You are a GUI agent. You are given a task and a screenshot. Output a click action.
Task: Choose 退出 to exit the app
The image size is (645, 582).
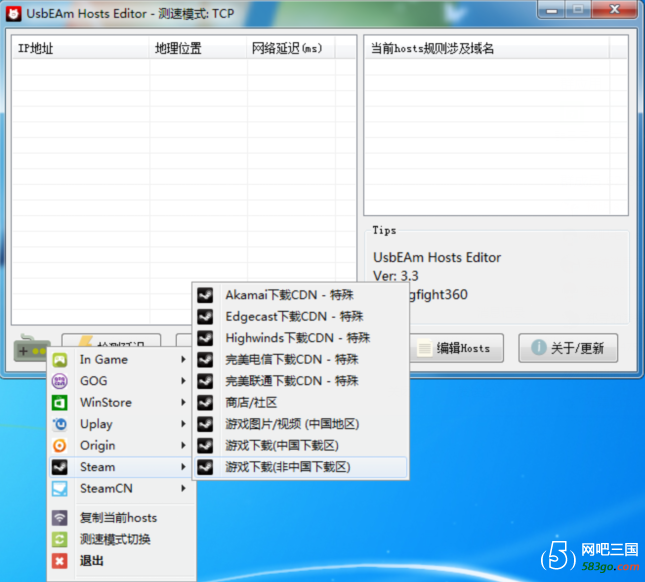pos(121,561)
